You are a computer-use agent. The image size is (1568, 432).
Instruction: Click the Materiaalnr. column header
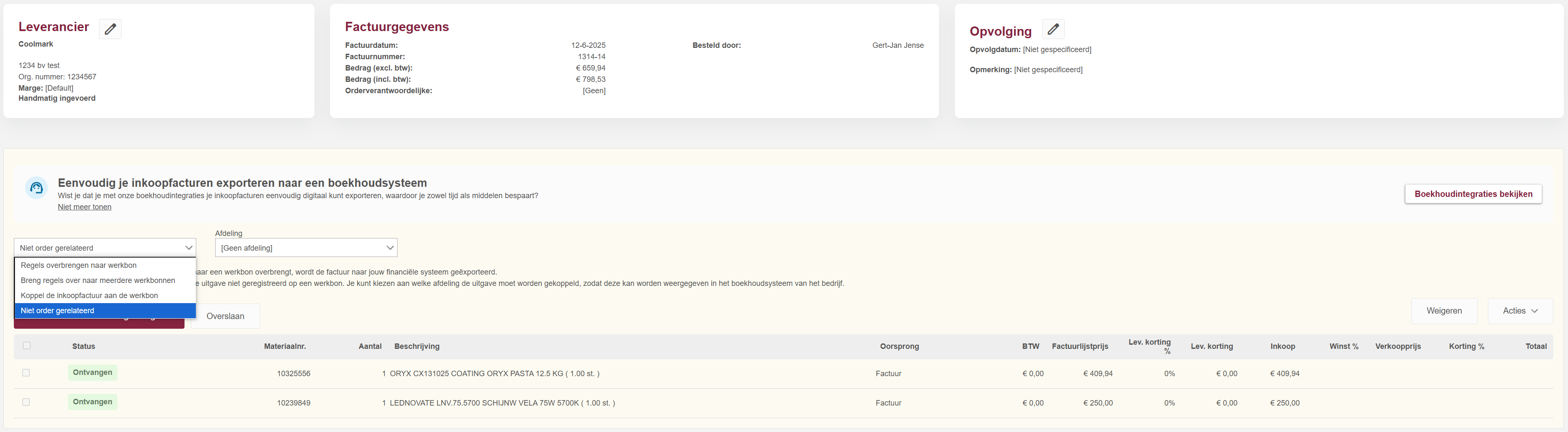tap(285, 346)
